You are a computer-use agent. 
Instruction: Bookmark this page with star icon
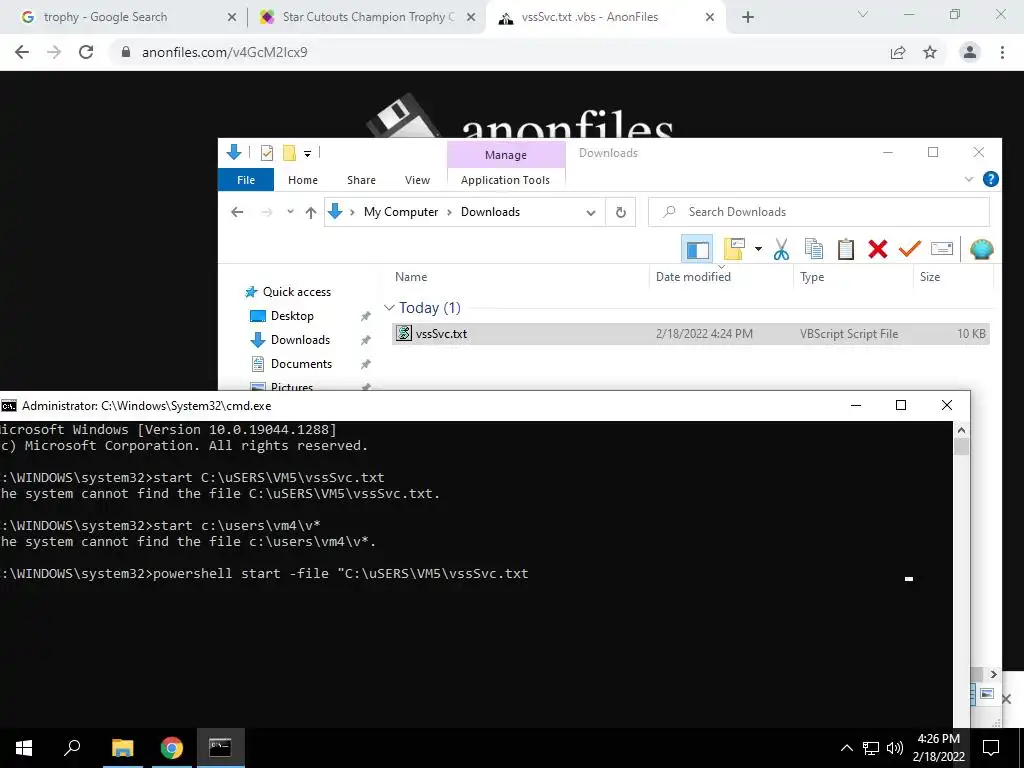click(x=930, y=52)
